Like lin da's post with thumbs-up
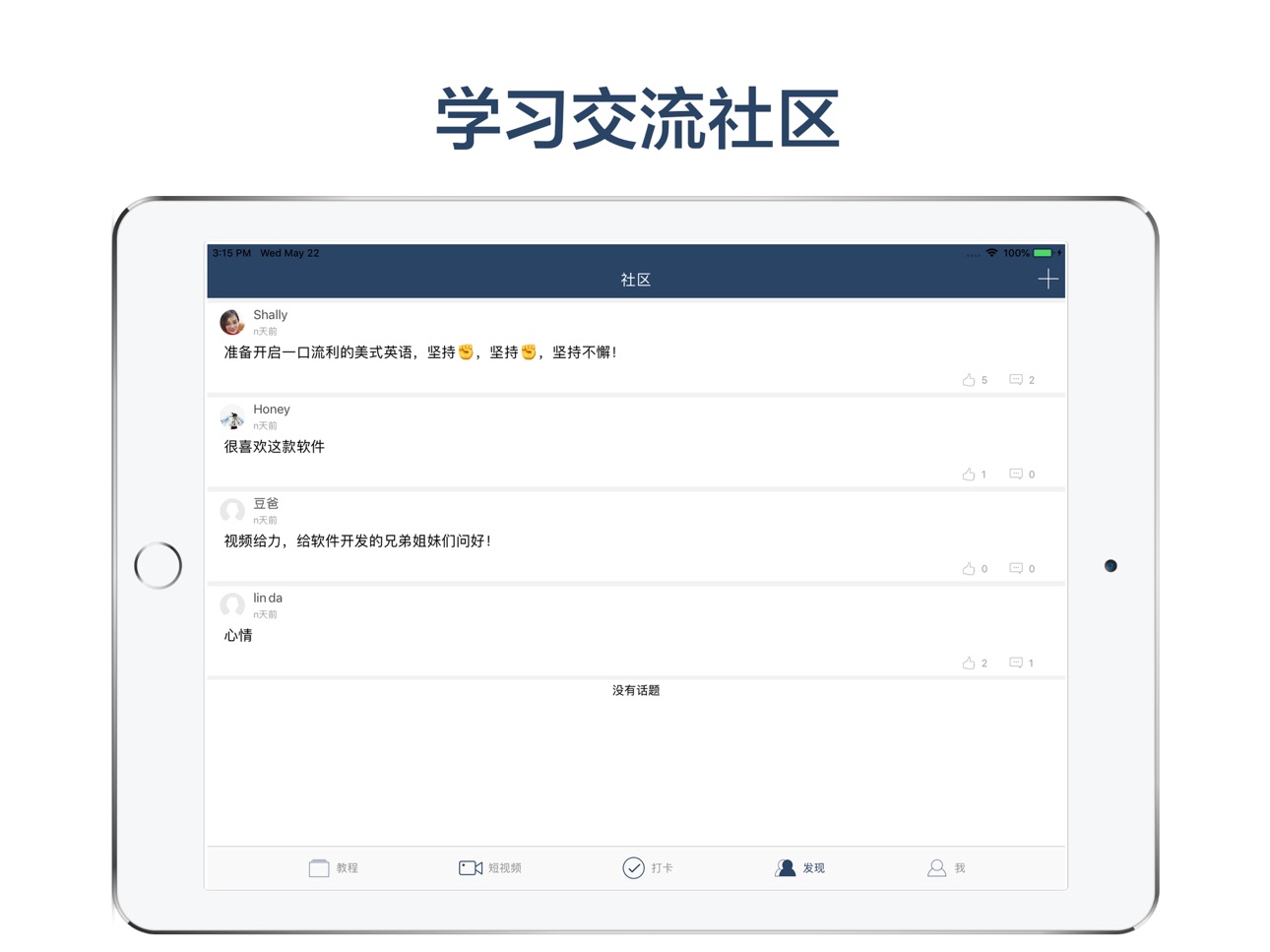Image resolution: width=1270 pixels, height=952 pixels. 969,664
